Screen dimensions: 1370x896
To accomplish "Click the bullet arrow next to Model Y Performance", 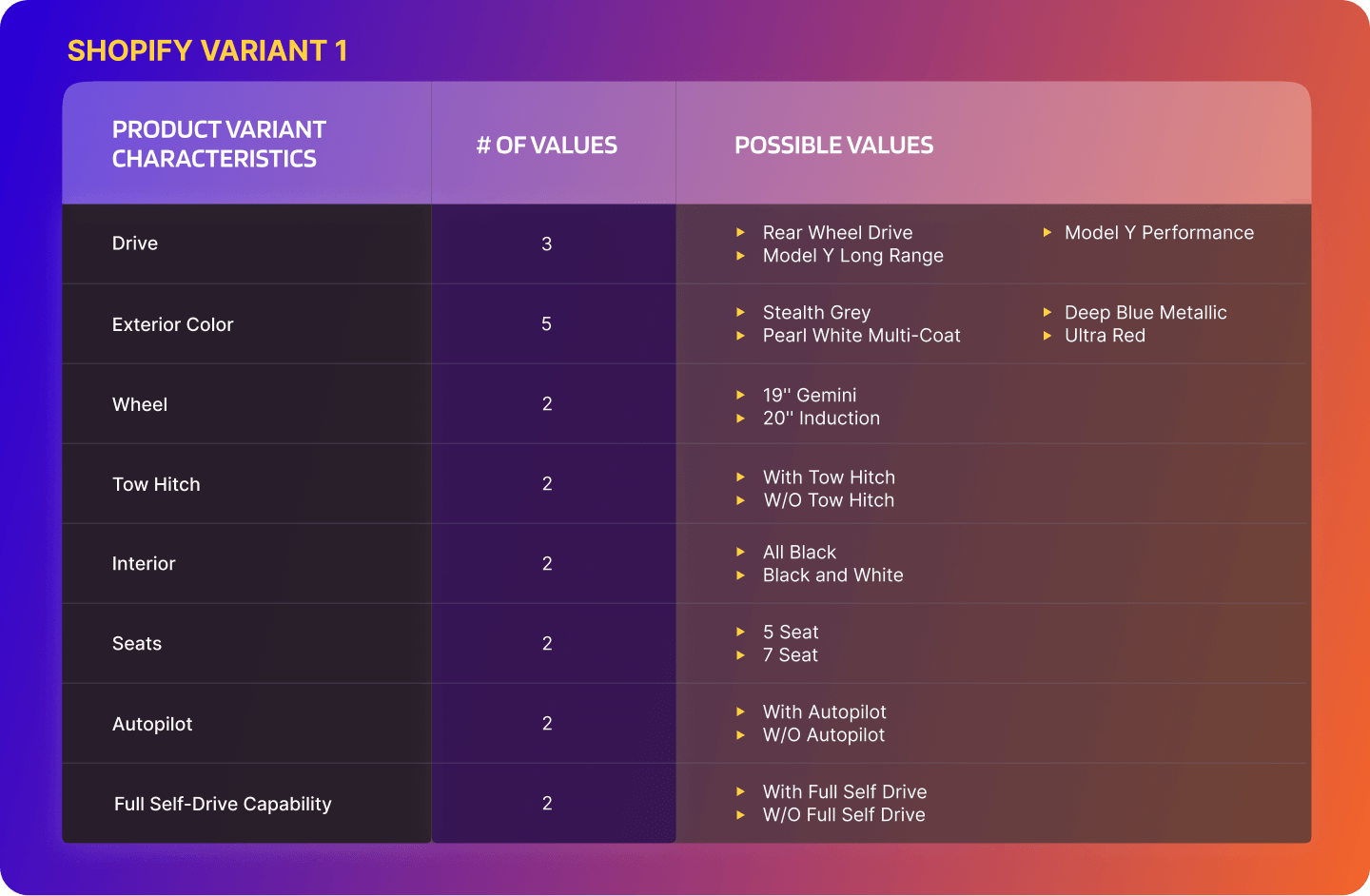I will pos(1047,232).
